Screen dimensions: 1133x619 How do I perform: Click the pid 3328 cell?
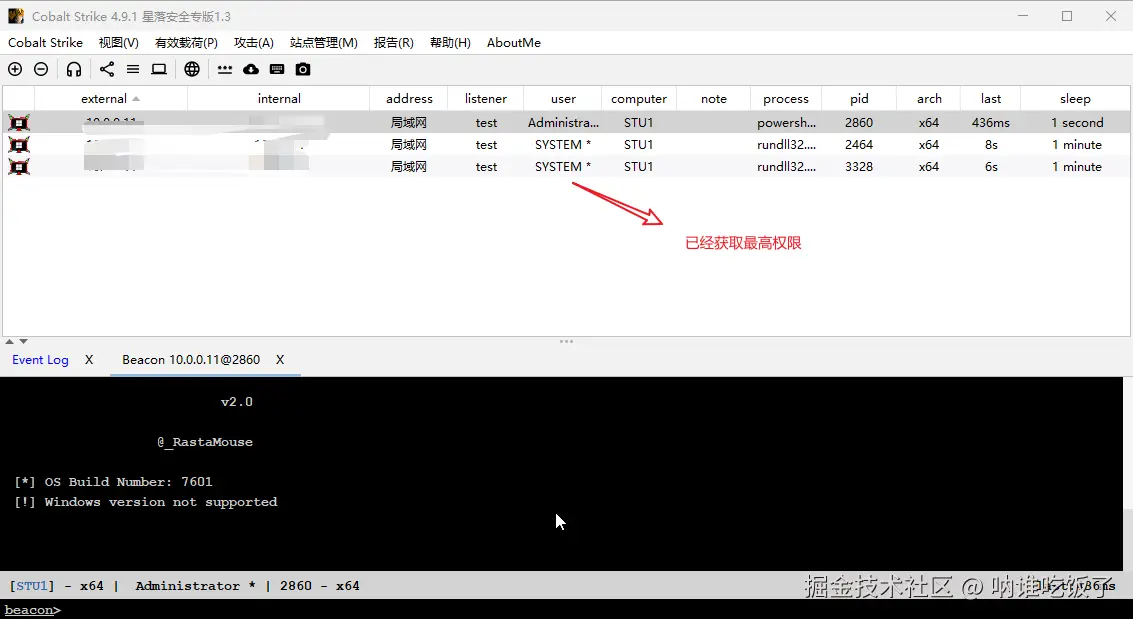(x=859, y=167)
